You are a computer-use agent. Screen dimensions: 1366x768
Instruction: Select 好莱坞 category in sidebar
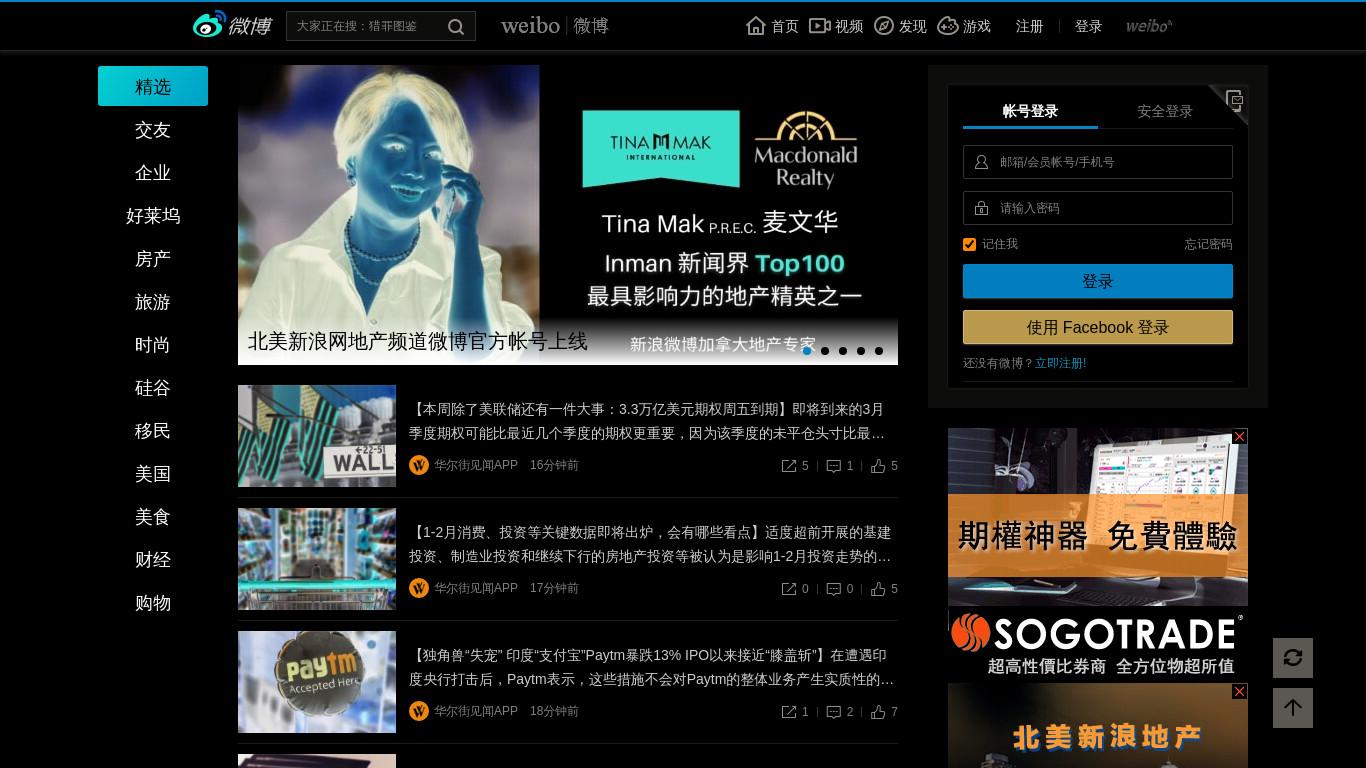[x=153, y=216]
